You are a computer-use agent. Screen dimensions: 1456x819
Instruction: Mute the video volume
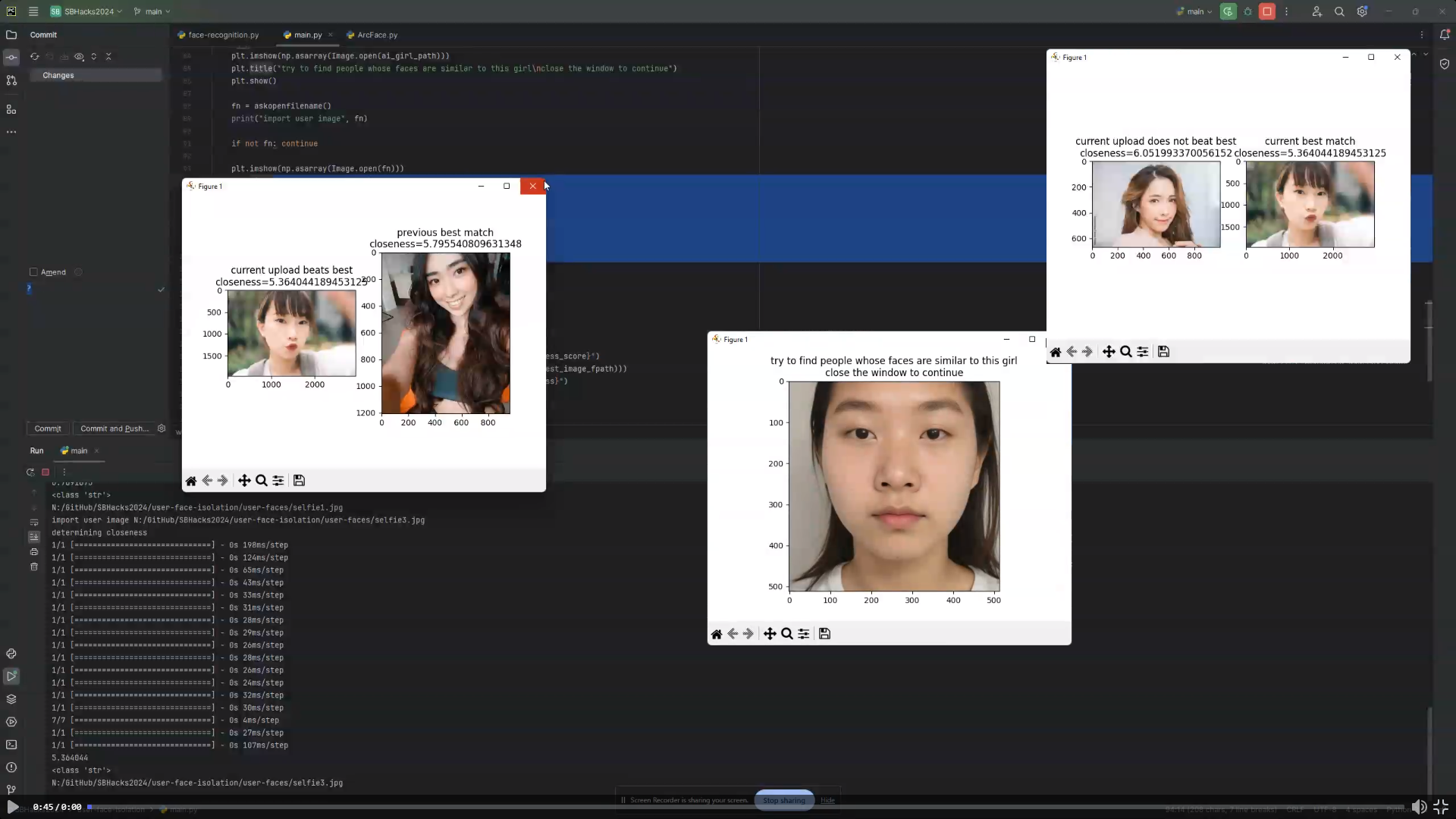1418,807
